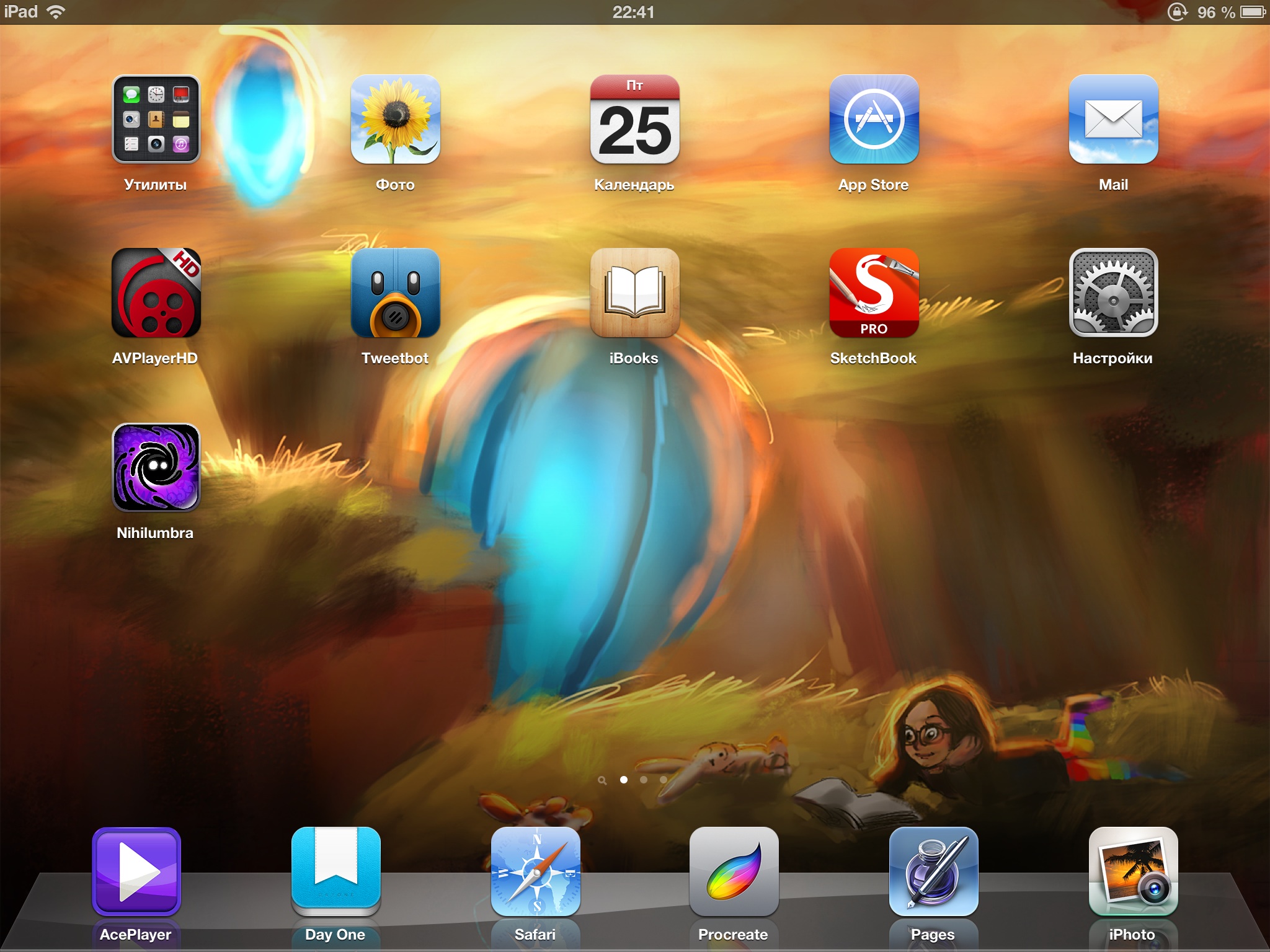Open iPhoto from the dock
This screenshot has height=952, width=1270.
coord(1134,871)
